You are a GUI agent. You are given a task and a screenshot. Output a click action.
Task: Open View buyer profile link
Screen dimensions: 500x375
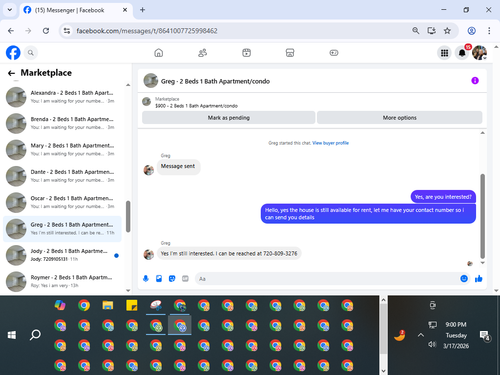pyautogui.click(x=330, y=143)
